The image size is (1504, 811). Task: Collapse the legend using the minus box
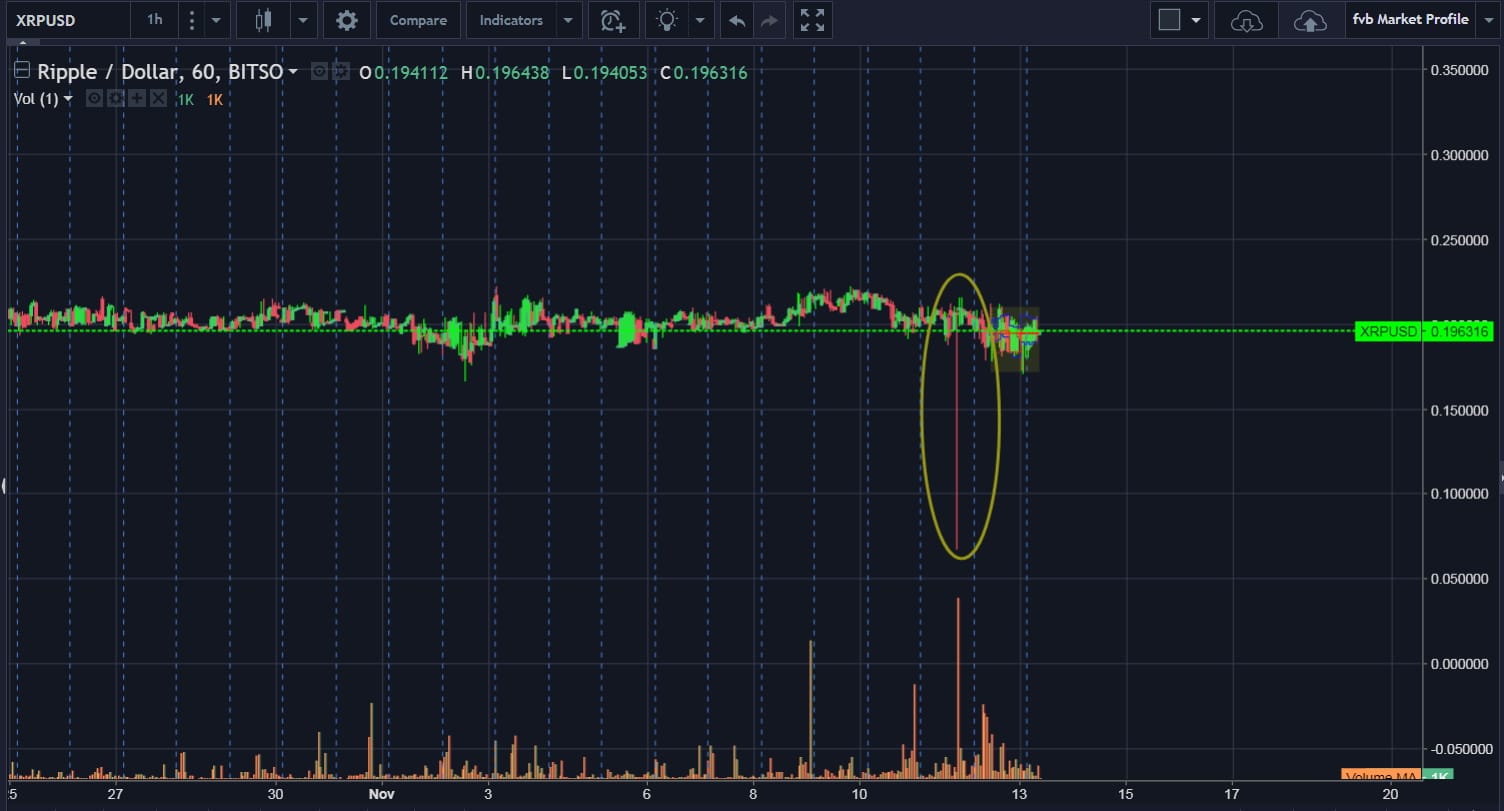point(22,71)
